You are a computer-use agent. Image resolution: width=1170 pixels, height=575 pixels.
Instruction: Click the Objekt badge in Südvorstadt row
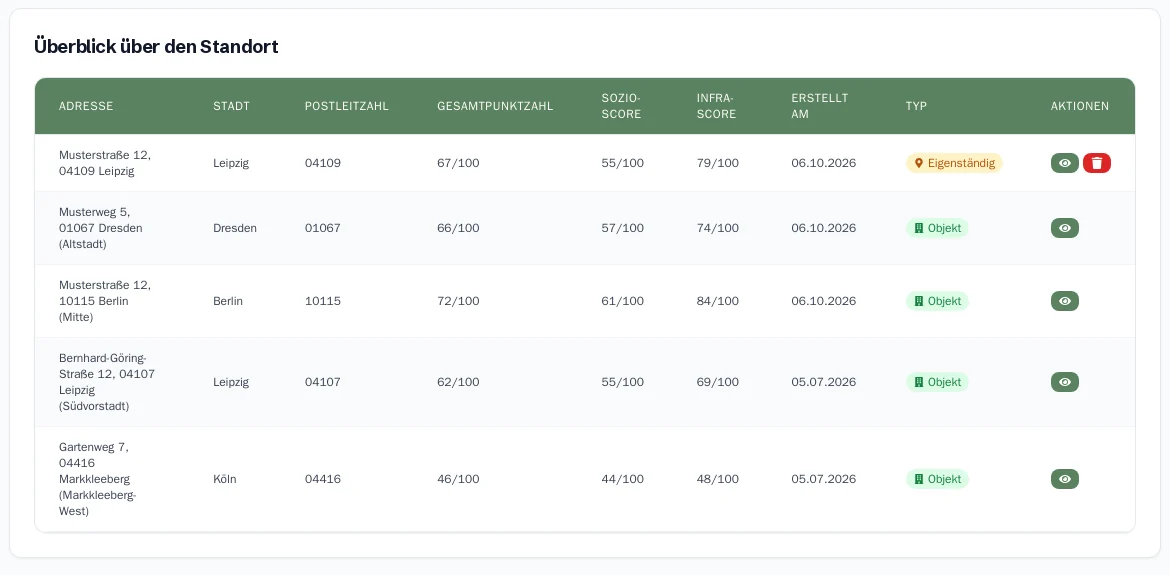click(x=937, y=382)
